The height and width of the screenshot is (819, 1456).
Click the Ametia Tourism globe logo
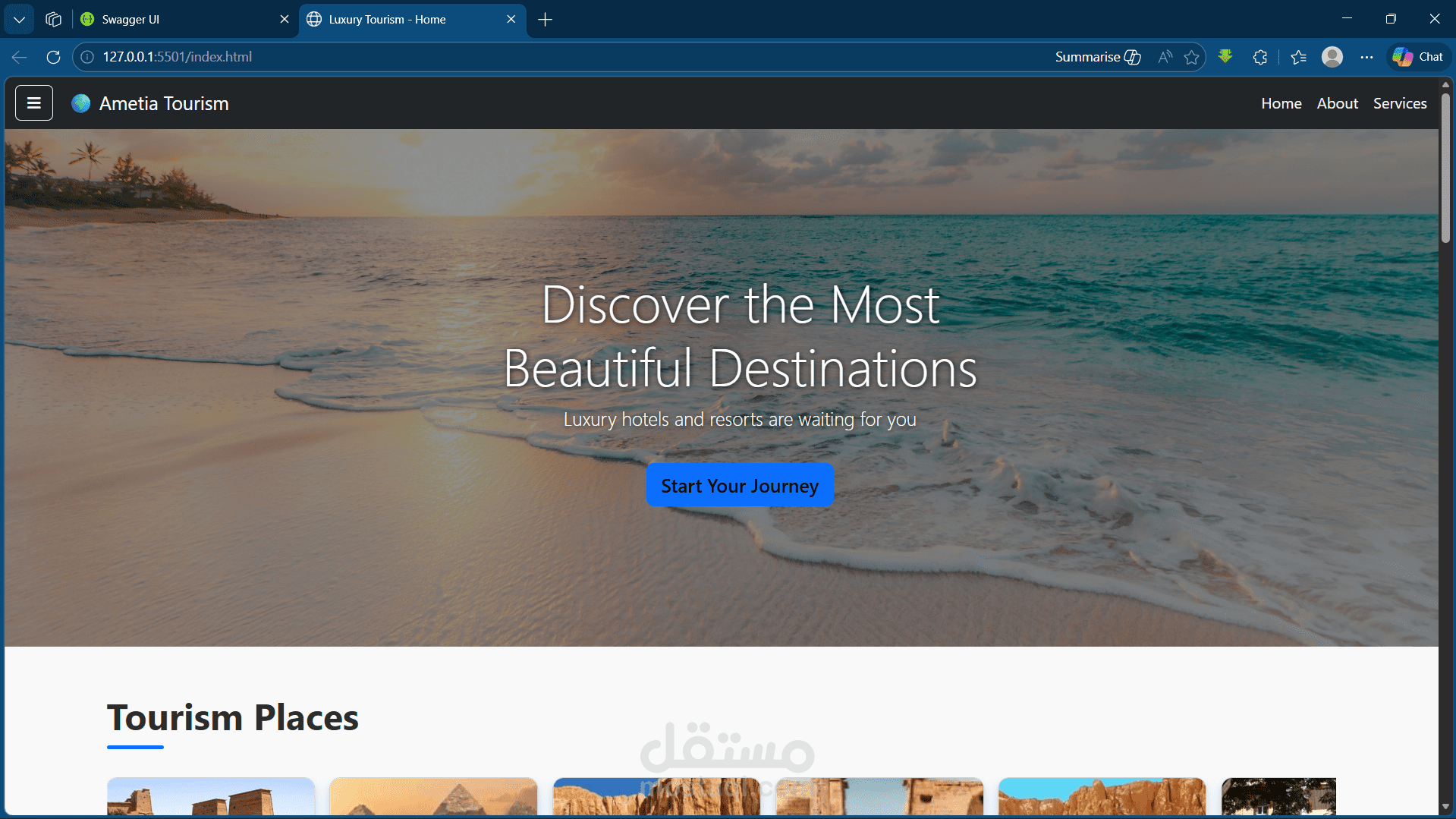[x=80, y=102]
